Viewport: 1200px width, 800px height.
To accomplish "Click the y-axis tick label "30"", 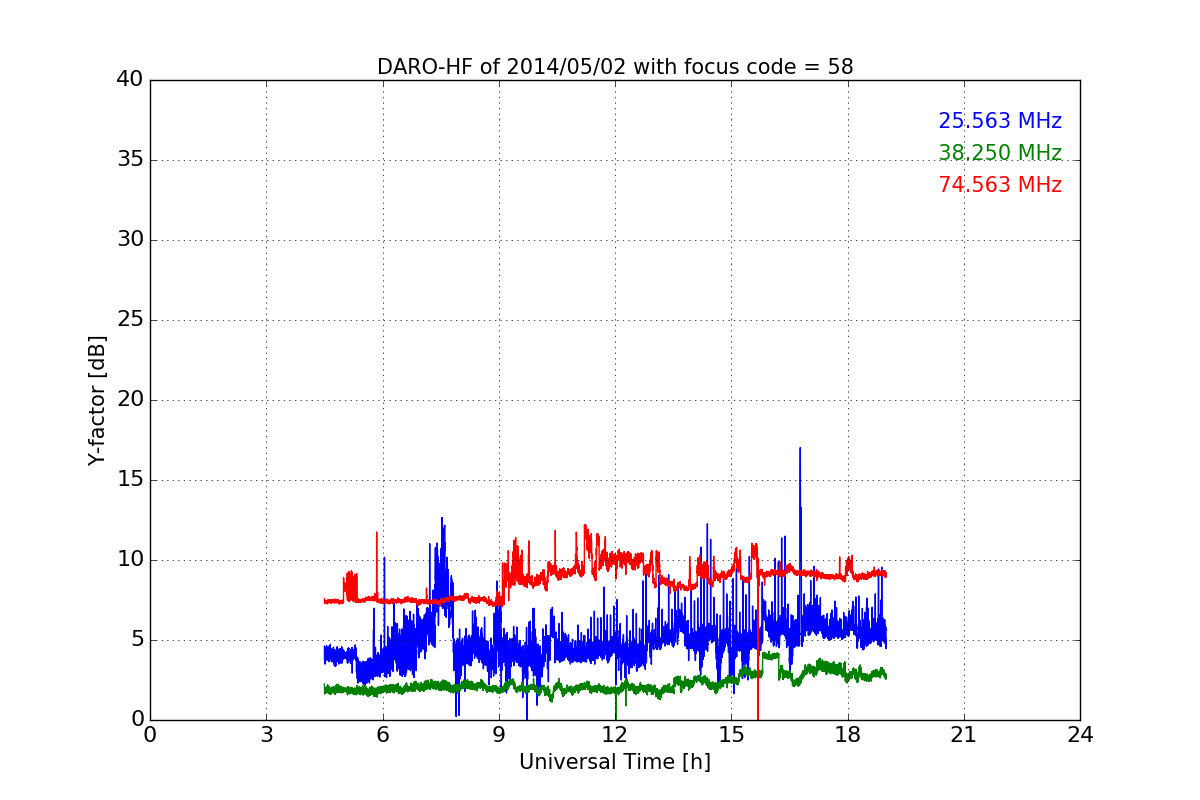I will (x=130, y=240).
